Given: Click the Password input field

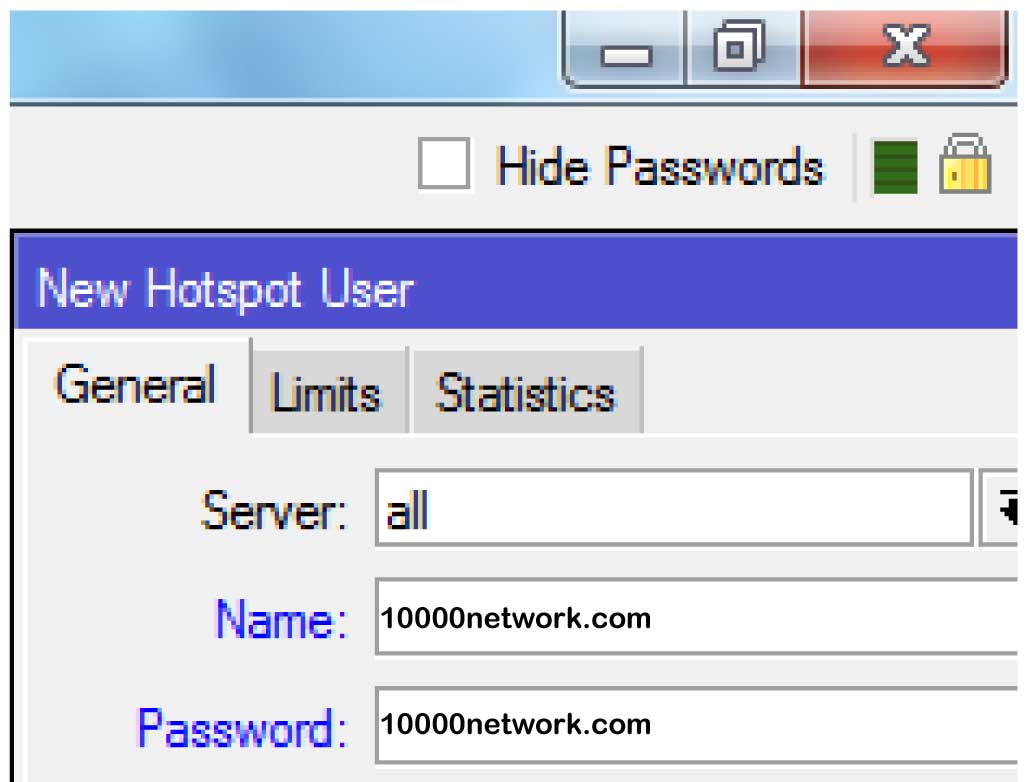Looking at the screenshot, I should coord(697,724).
